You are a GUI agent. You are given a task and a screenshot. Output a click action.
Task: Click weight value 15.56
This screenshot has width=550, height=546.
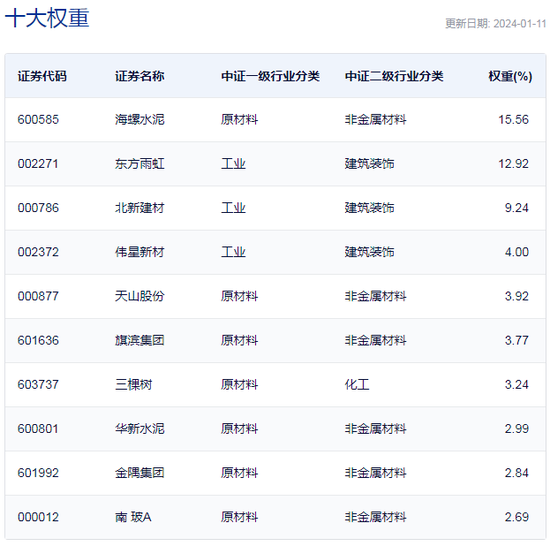point(513,120)
